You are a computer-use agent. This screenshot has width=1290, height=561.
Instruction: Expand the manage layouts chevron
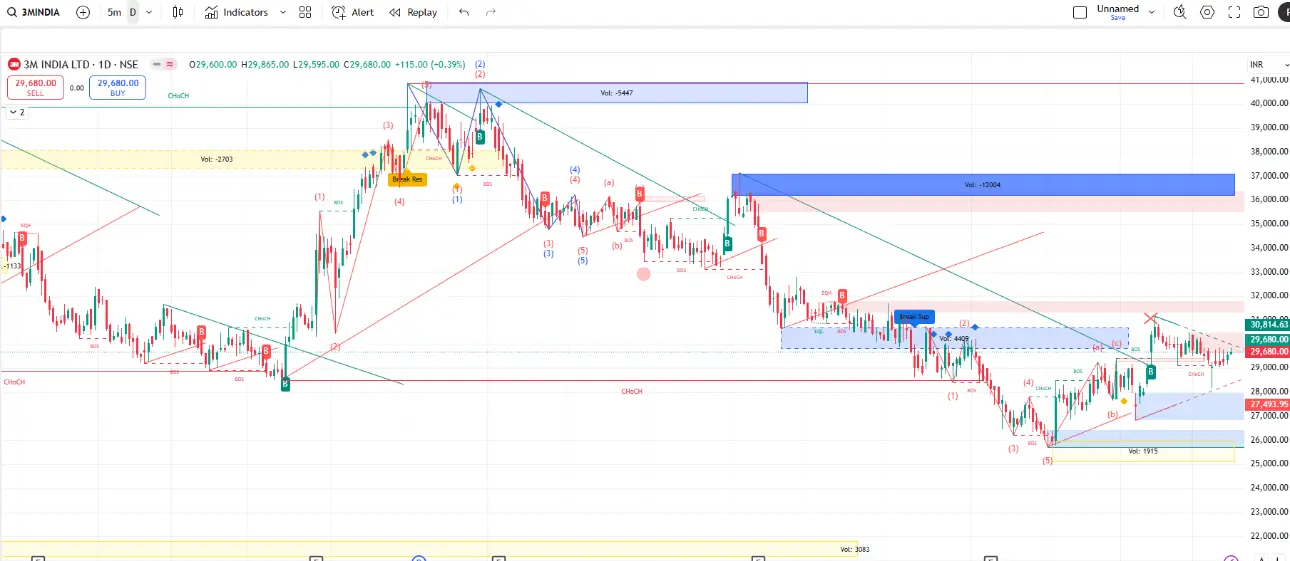(1152, 12)
